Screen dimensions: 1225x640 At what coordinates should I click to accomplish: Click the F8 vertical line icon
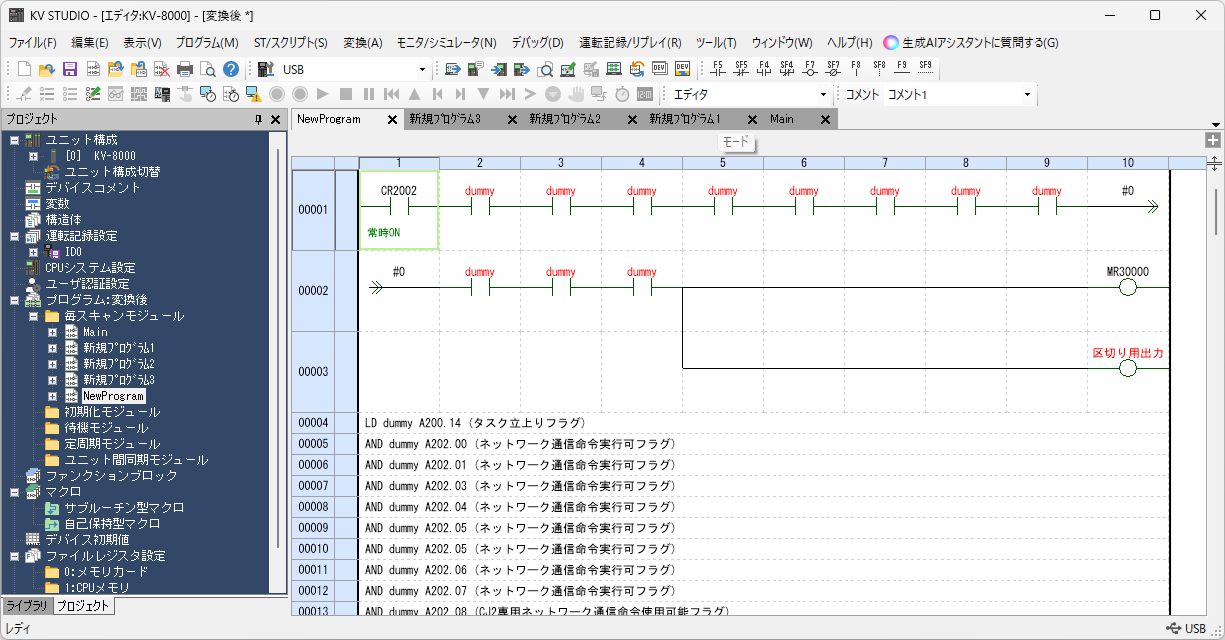856,68
